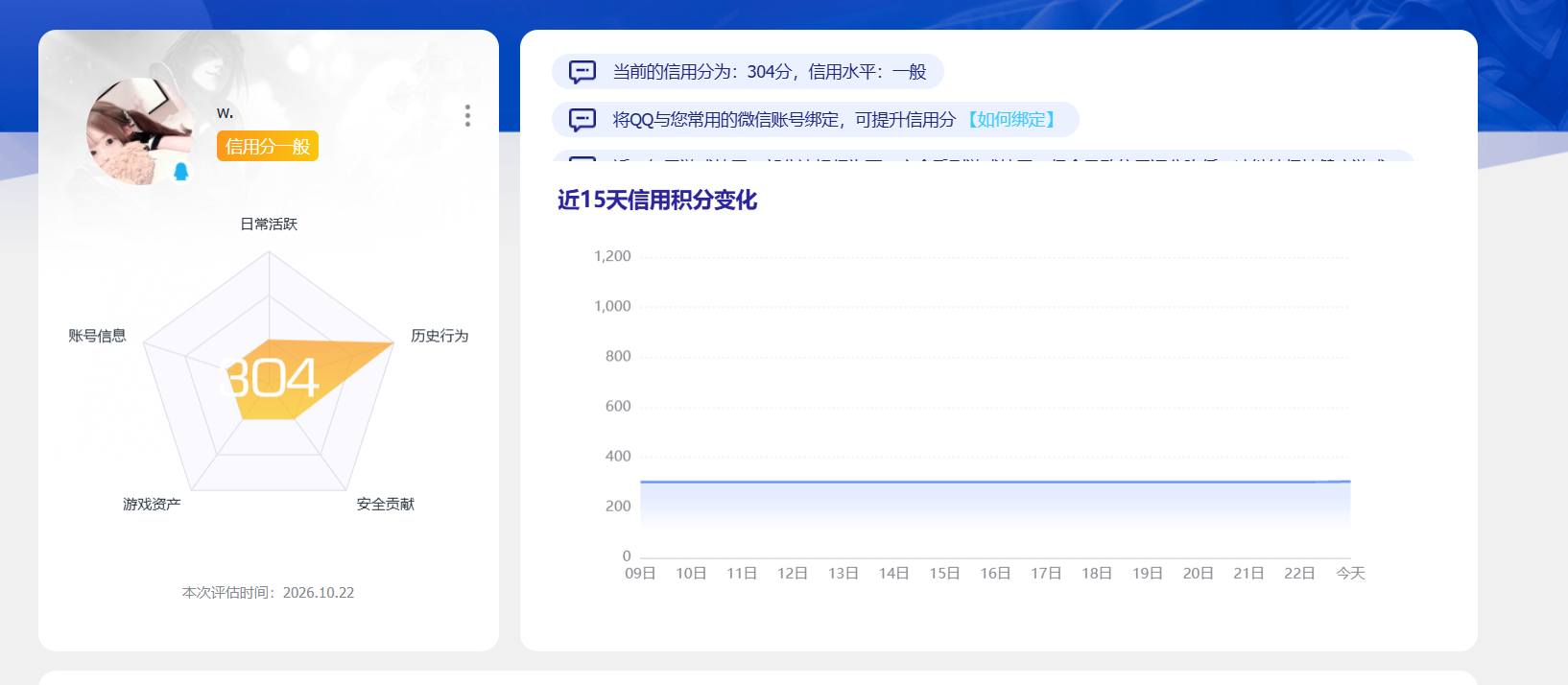
Task: Click the 19日 date on the chart axis
Action: (1148, 573)
